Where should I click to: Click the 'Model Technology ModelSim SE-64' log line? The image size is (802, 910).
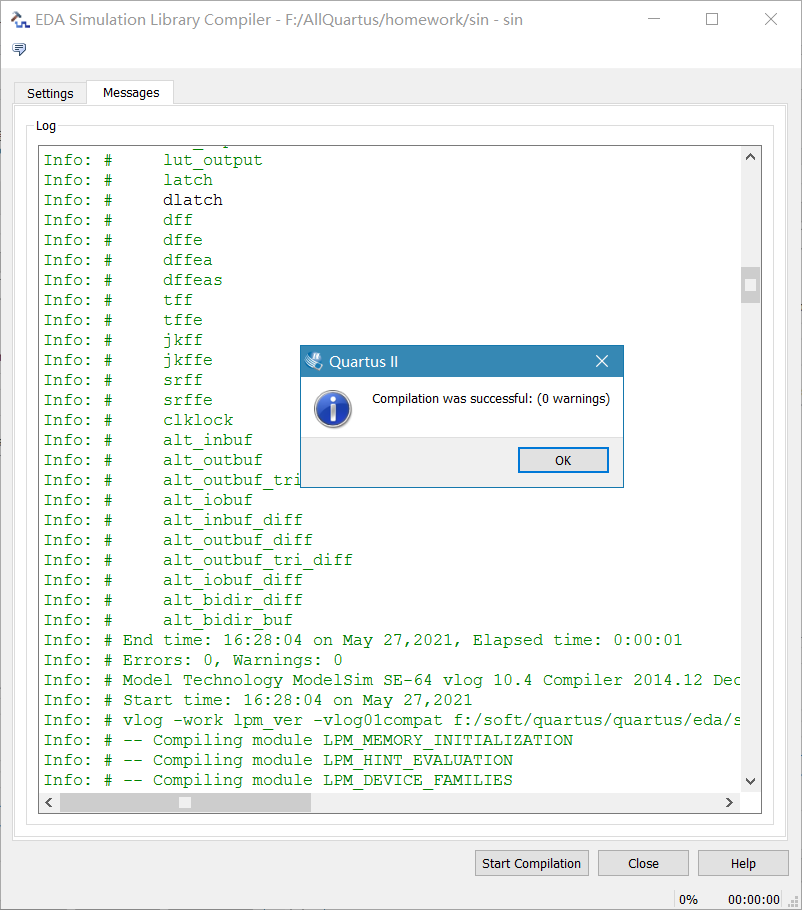coord(431,680)
